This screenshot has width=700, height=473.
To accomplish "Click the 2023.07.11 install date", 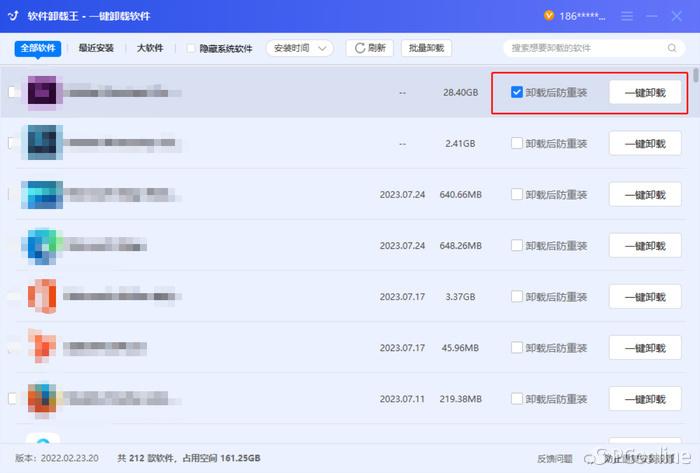I will pos(402,399).
